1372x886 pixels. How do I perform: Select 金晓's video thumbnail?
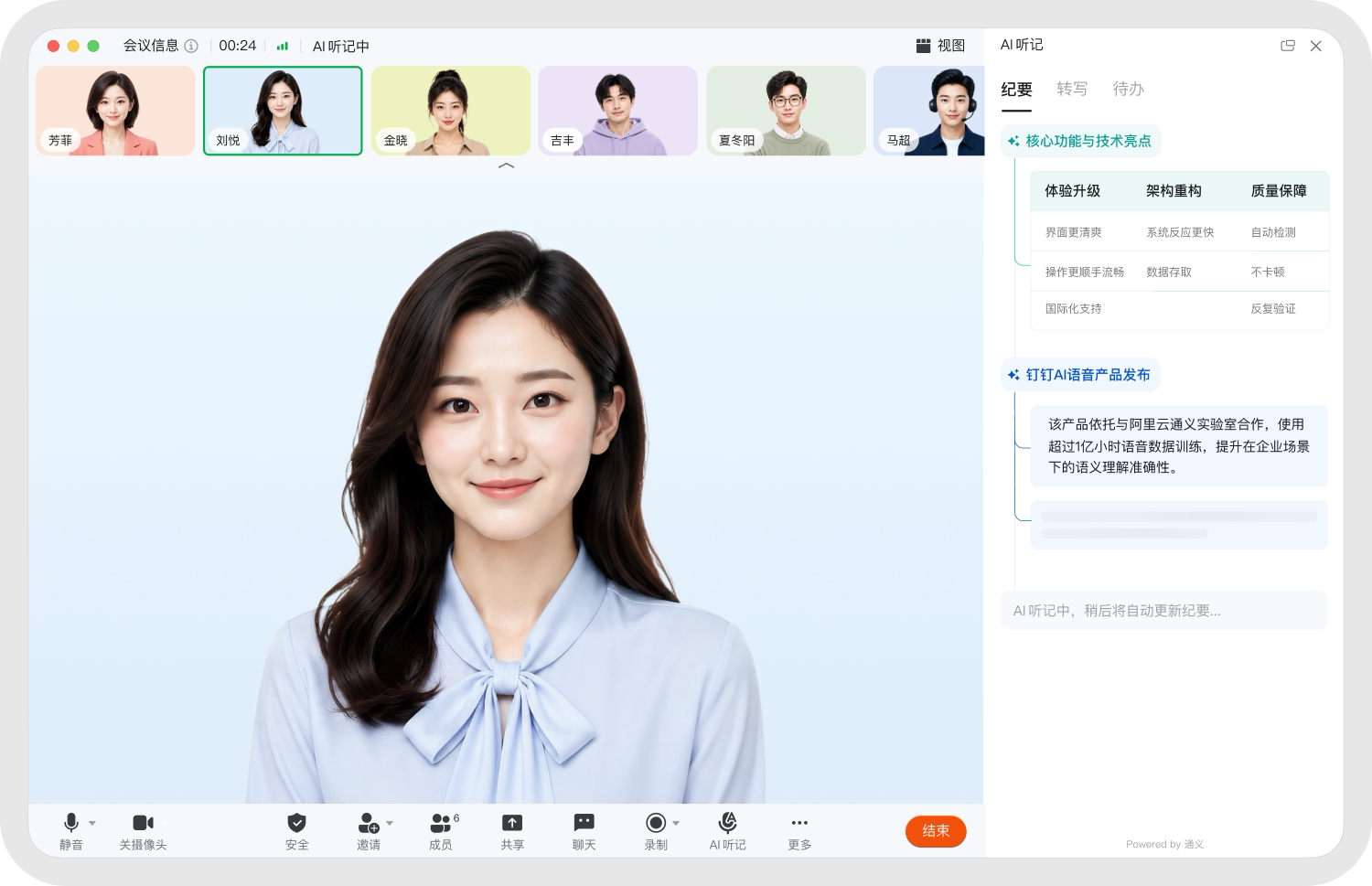[x=451, y=111]
